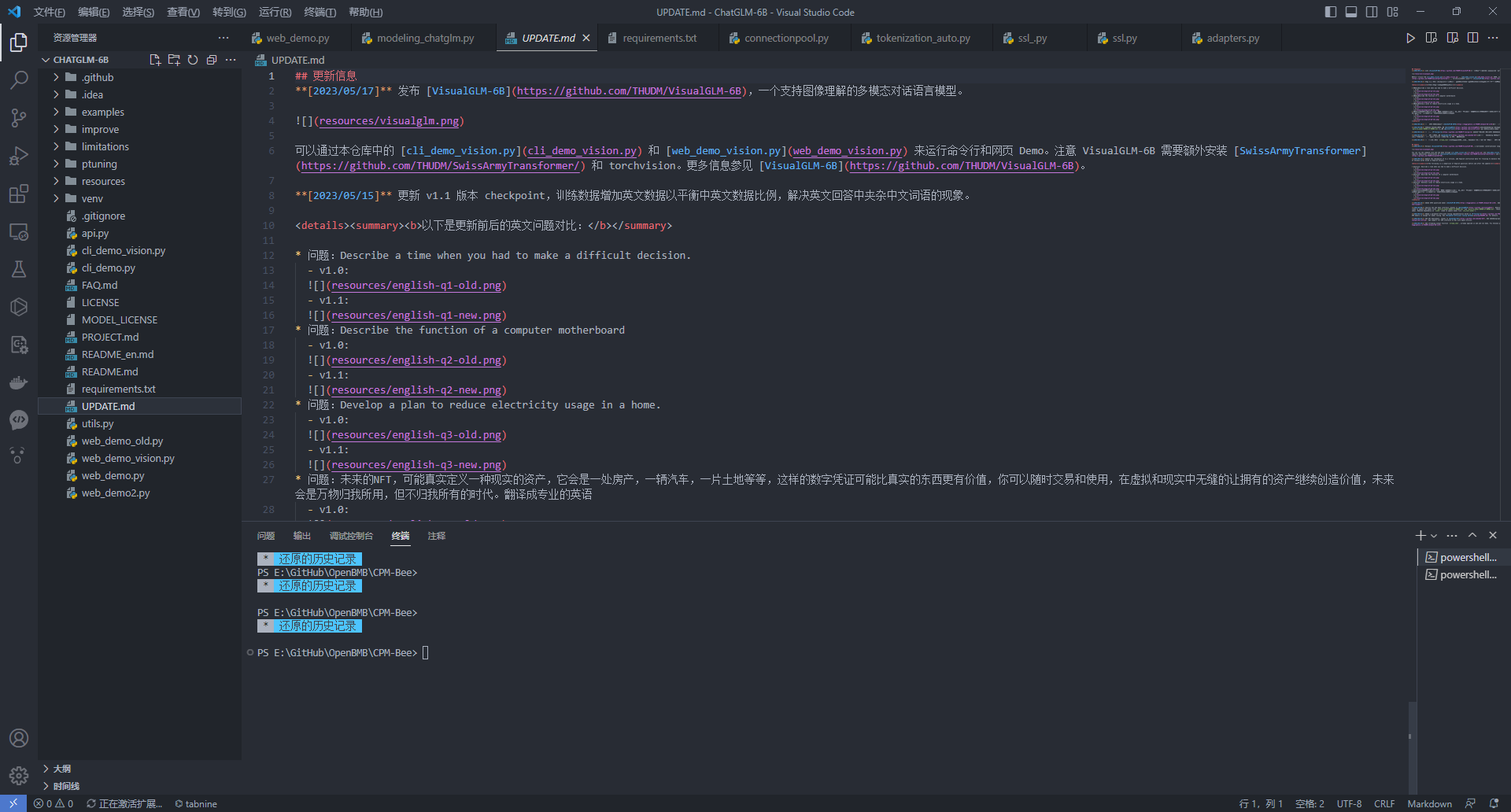Expand the ptuning folder

99,164
